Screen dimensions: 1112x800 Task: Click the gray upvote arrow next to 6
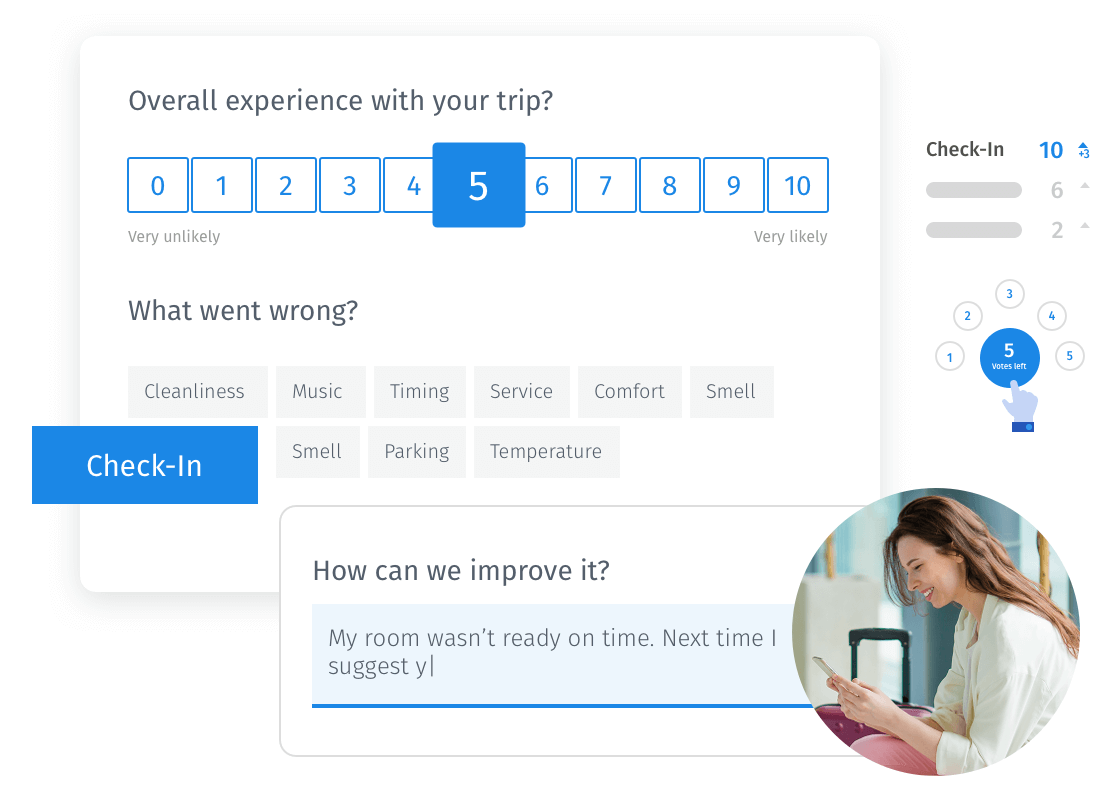(x=1085, y=186)
